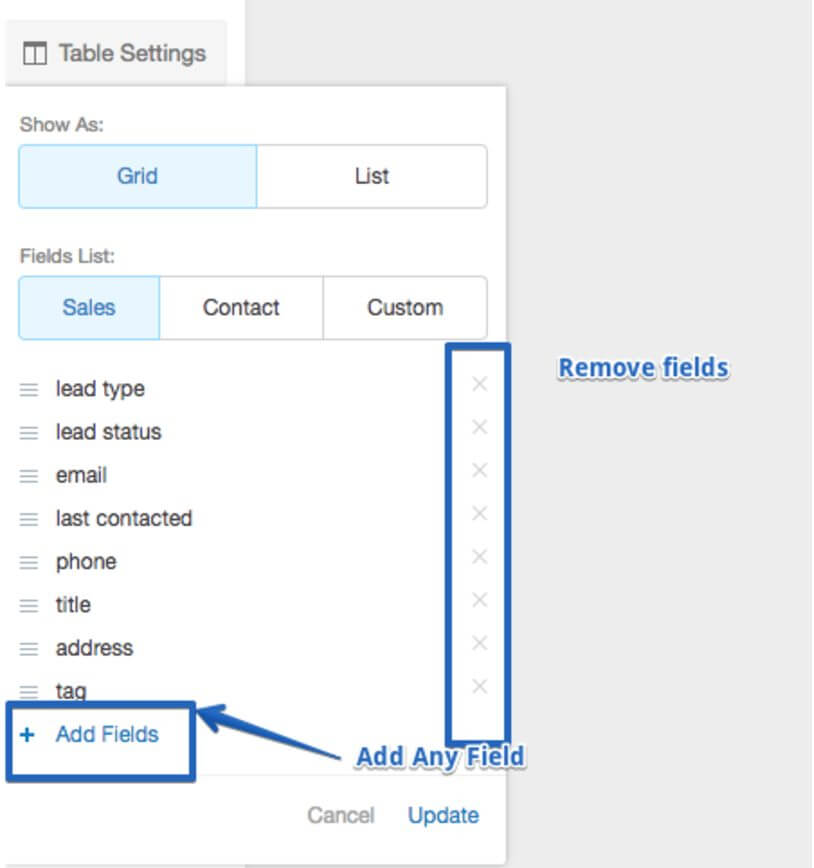Click the reorder handle for address
Image resolution: width=814 pixels, height=868 pixels.
pyautogui.click(x=29, y=648)
